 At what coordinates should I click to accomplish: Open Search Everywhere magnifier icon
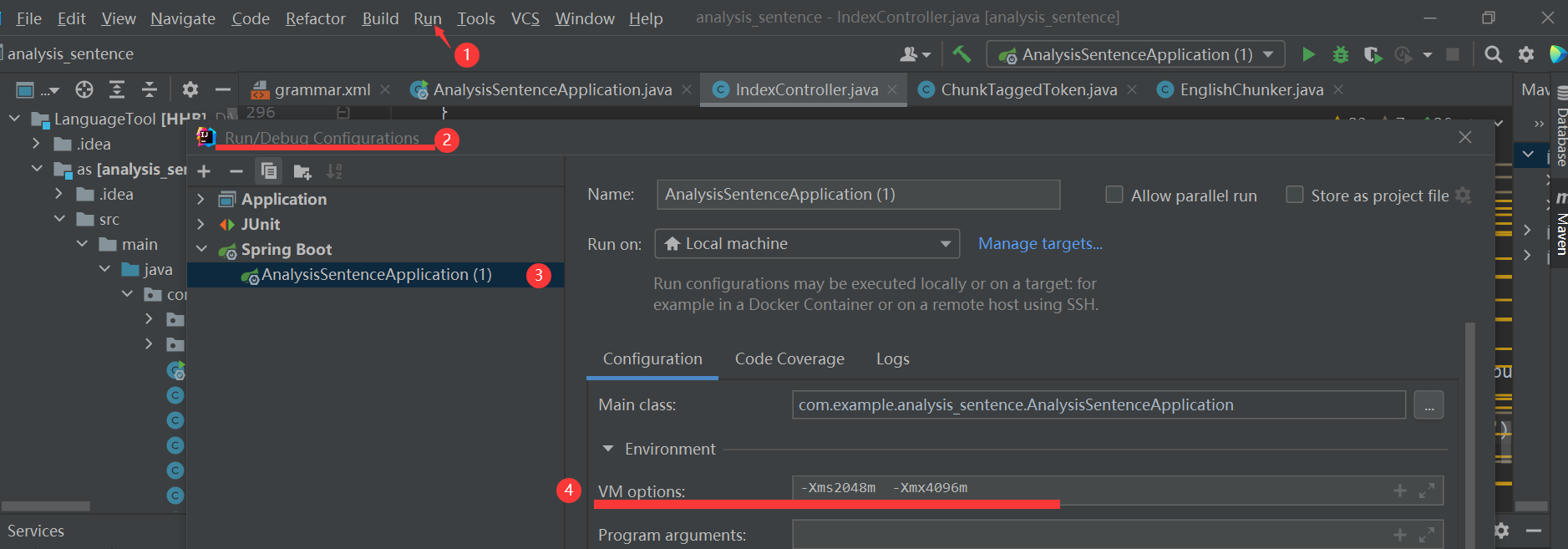coord(1494,55)
